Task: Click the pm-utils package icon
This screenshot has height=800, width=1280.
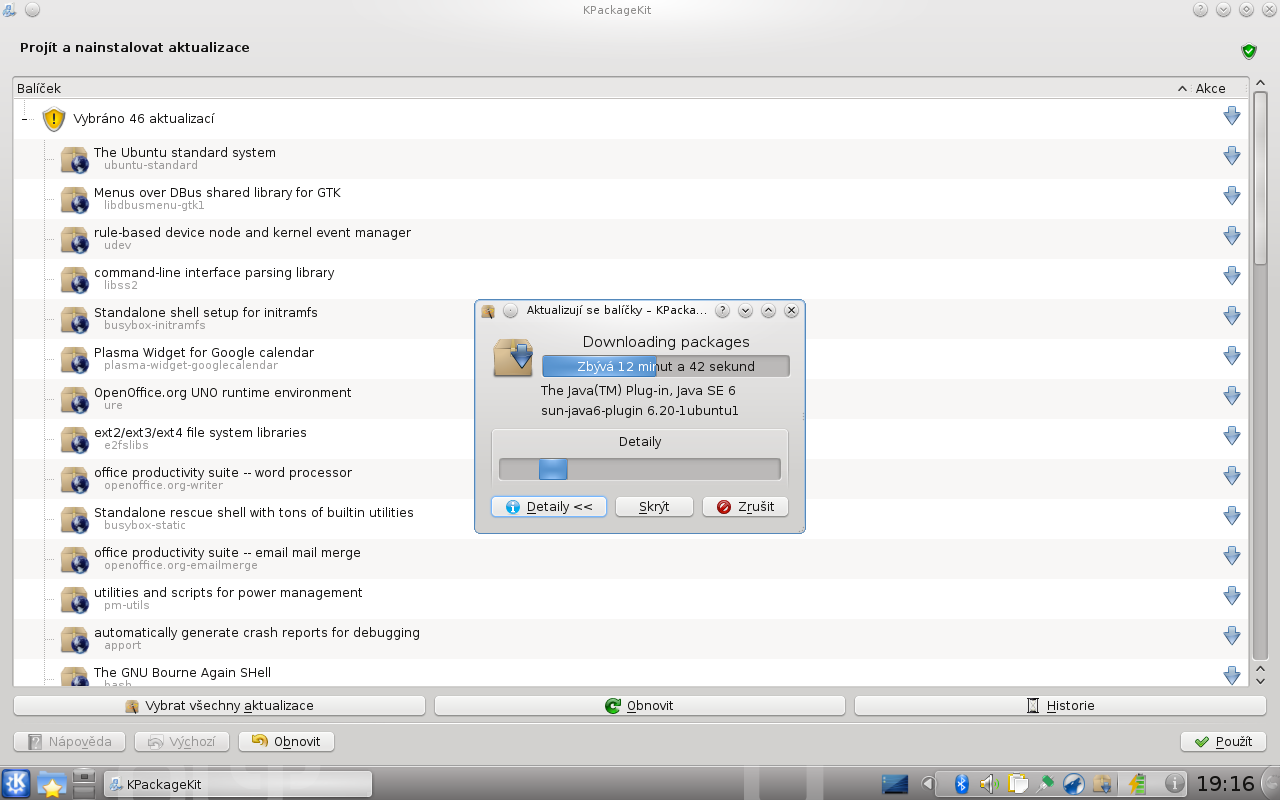Action: click(74, 600)
